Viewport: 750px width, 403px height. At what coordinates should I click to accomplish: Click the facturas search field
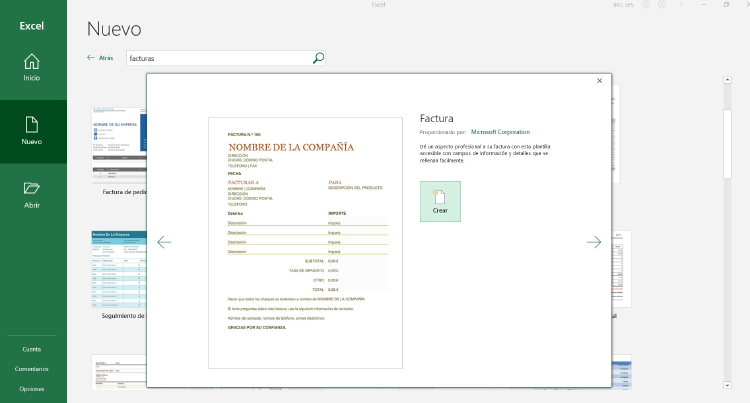(x=219, y=58)
